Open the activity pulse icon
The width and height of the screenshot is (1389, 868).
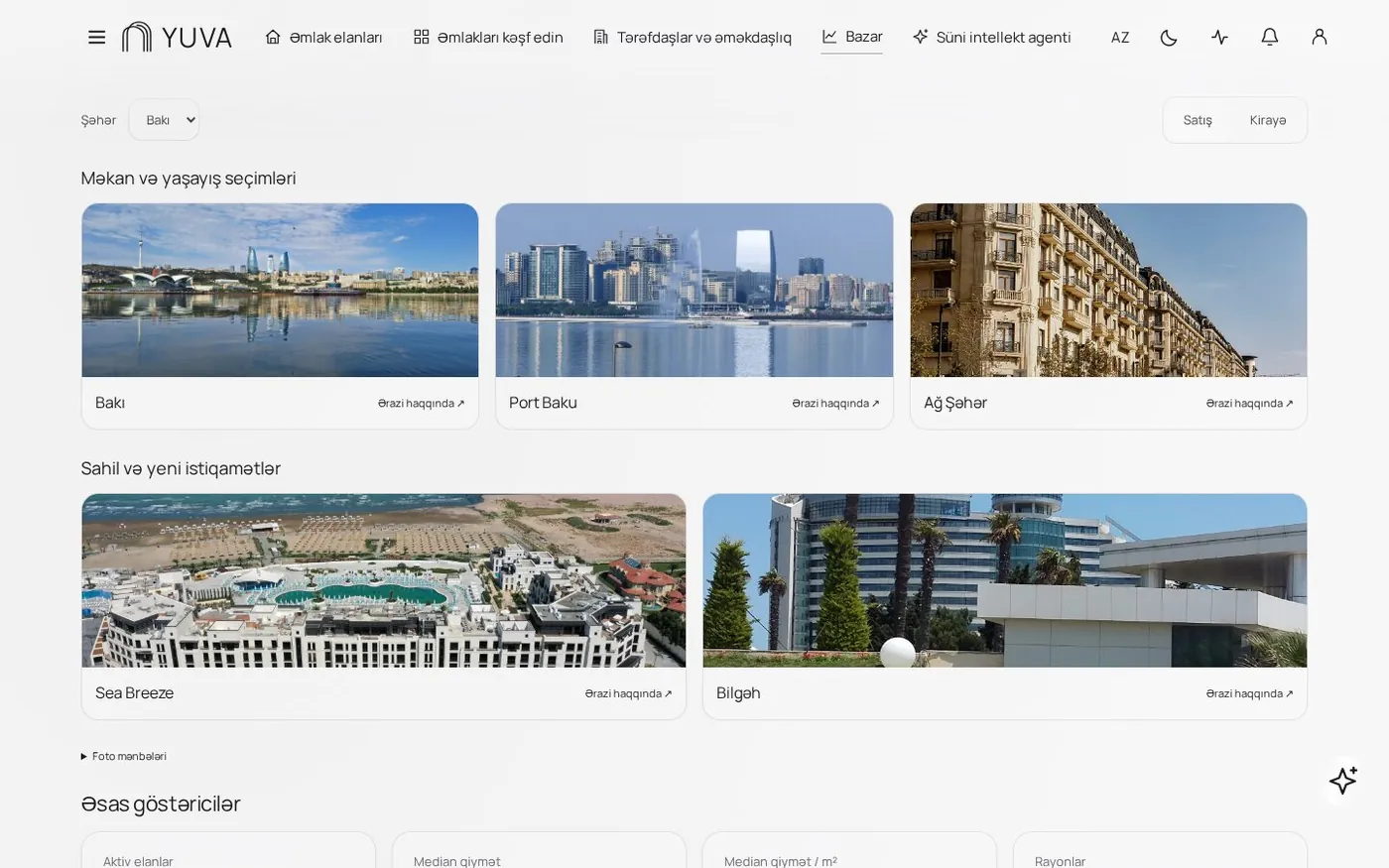coord(1219,37)
